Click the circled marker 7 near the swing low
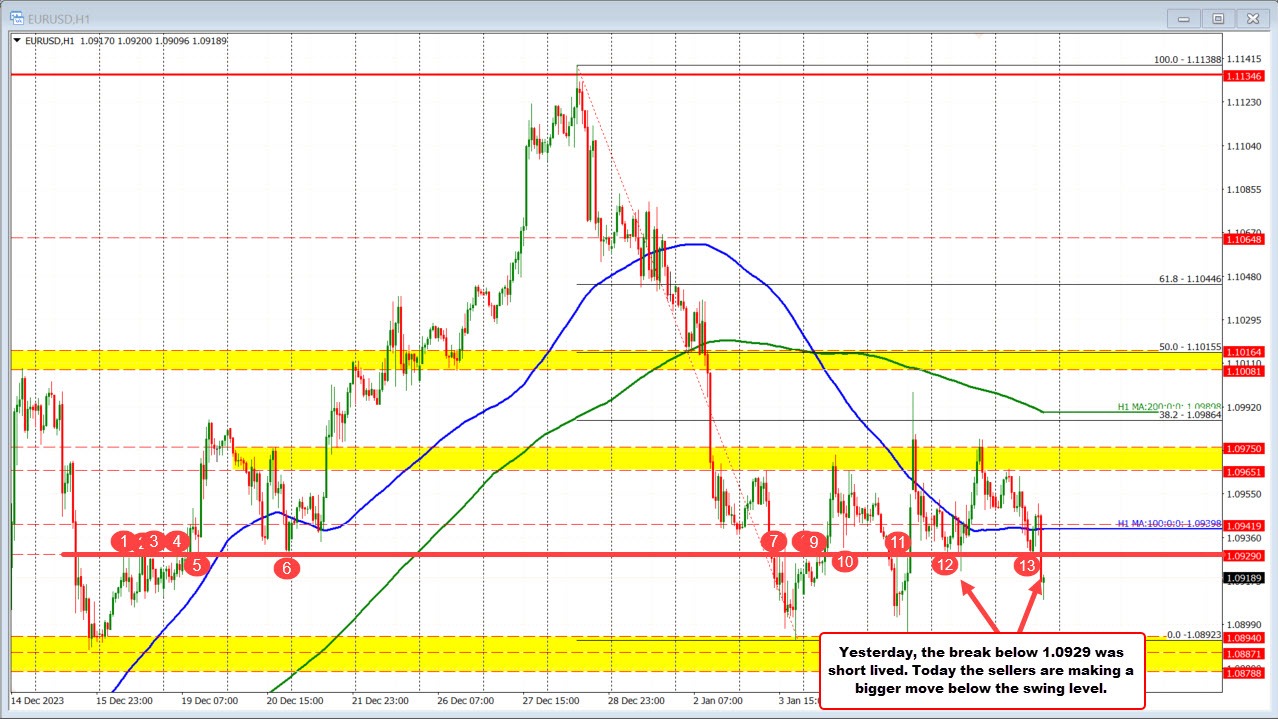Viewport: 1278px width, 719px height. pos(772,542)
